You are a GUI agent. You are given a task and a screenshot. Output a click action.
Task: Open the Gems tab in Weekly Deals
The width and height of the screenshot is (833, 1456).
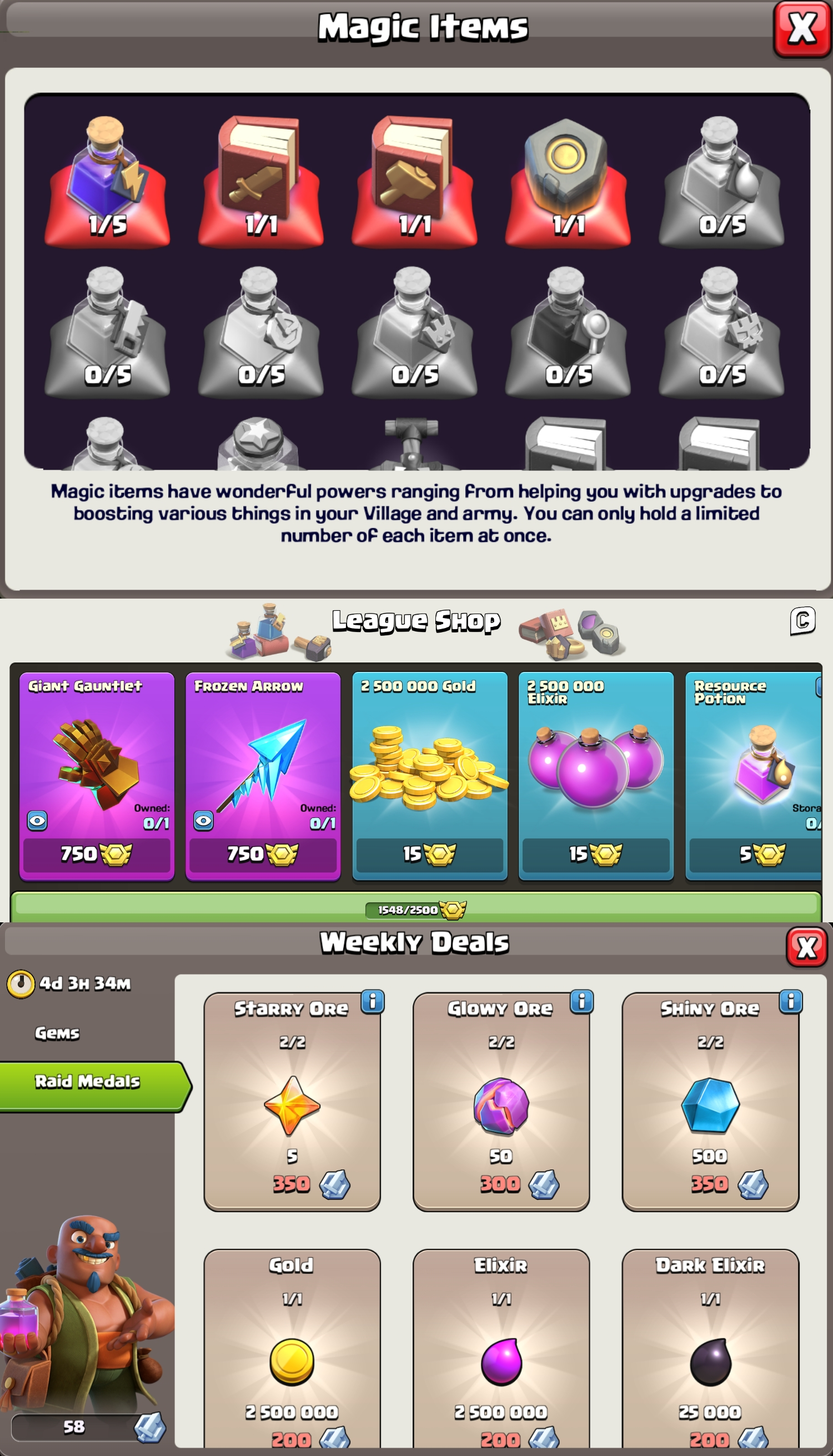(x=57, y=1033)
